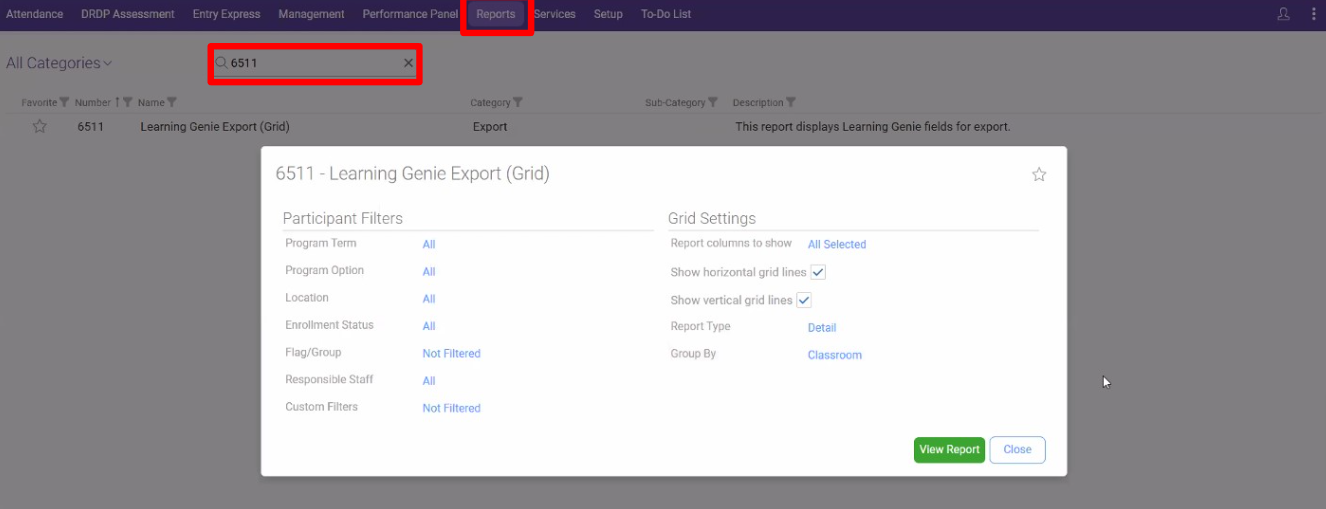Screen dimensions: 1326x509
Task: Sort the Number column ascending arrow
Action: coord(117,102)
